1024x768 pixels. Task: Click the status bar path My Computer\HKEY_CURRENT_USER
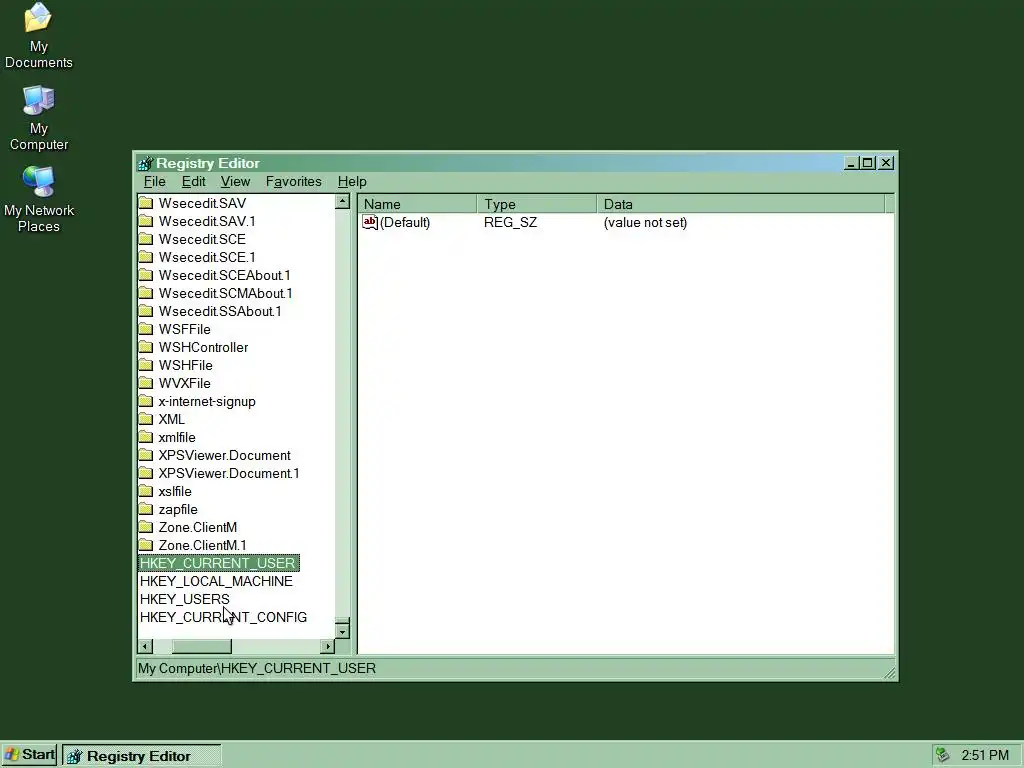[x=257, y=669]
